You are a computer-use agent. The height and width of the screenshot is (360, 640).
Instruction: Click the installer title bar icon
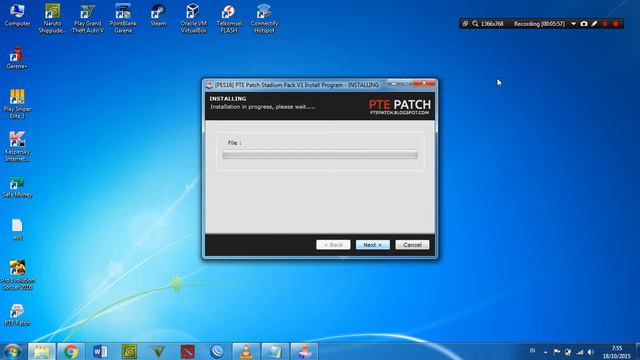click(x=209, y=85)
